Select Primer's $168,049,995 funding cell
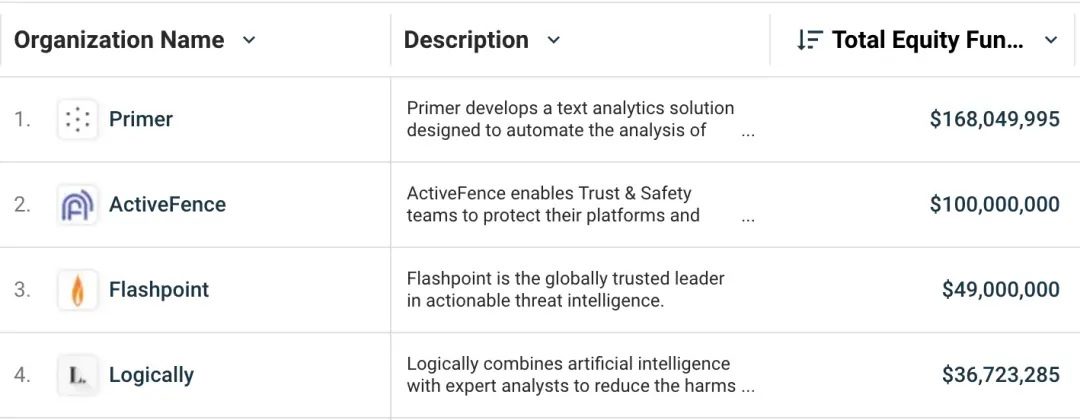This screenshot has width=1080, height=420. pyautogui.click(x=994, y=120)
